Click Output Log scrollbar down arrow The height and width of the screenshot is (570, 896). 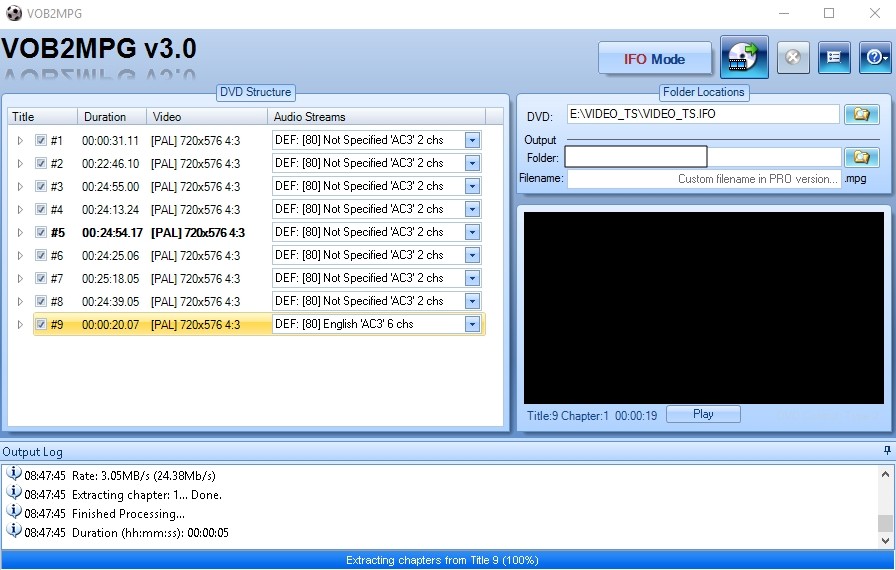click(x=885, y=540)
